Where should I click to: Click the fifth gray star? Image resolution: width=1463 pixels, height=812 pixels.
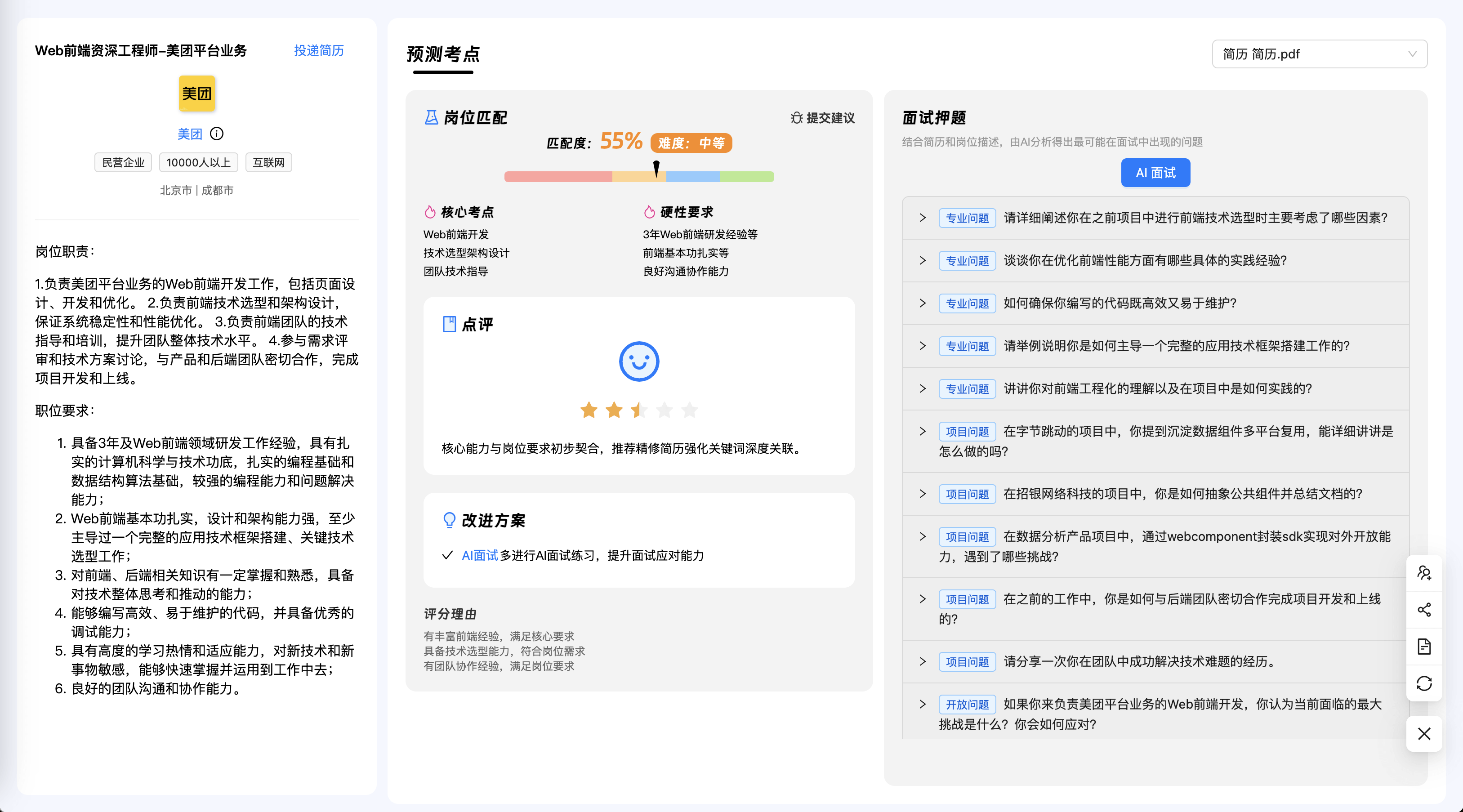click(x=690, y=410)
